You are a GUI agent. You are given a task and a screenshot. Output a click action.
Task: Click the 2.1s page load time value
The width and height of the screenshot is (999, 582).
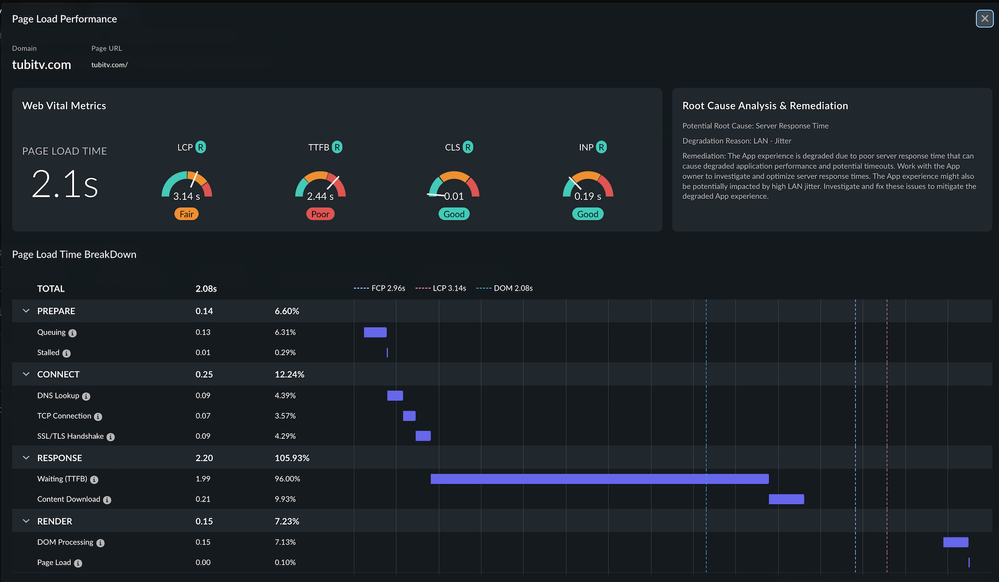64,185
